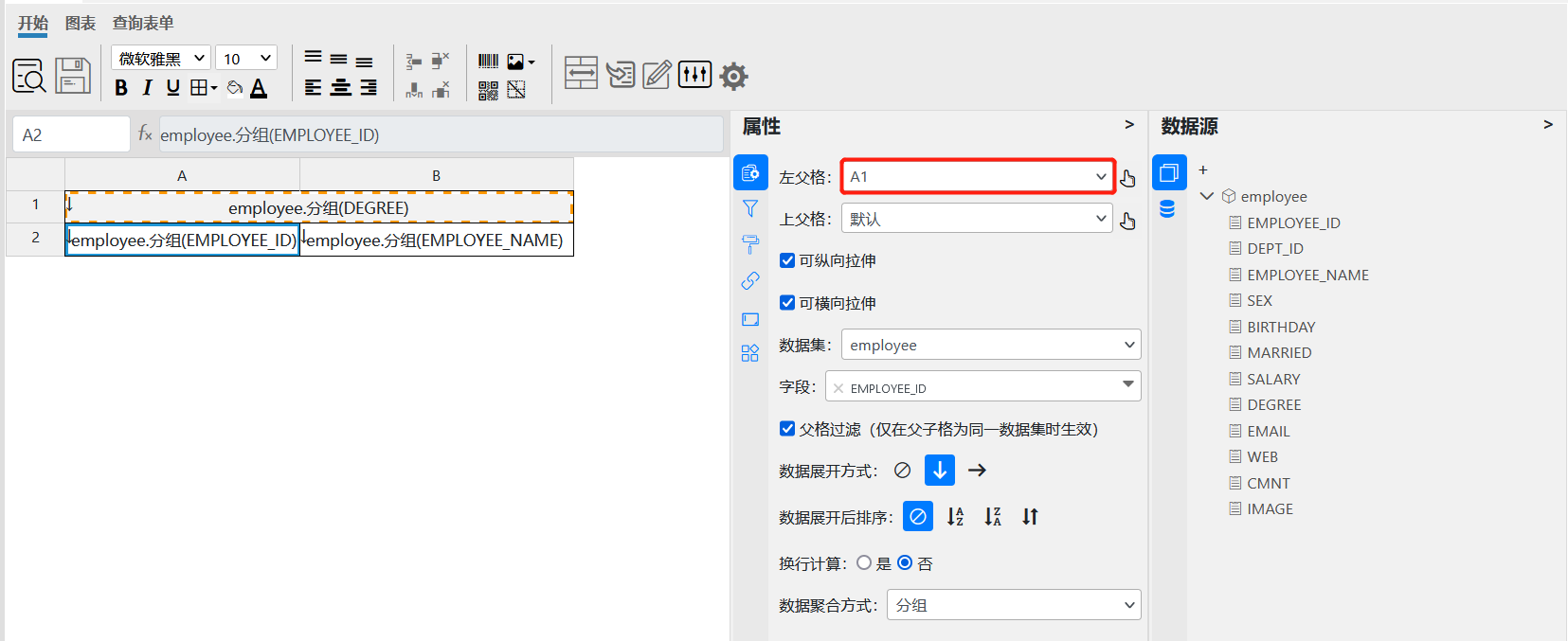Set vertical middle alignment
Screen dimensions: 1568x641
click(x=338, y=60)
